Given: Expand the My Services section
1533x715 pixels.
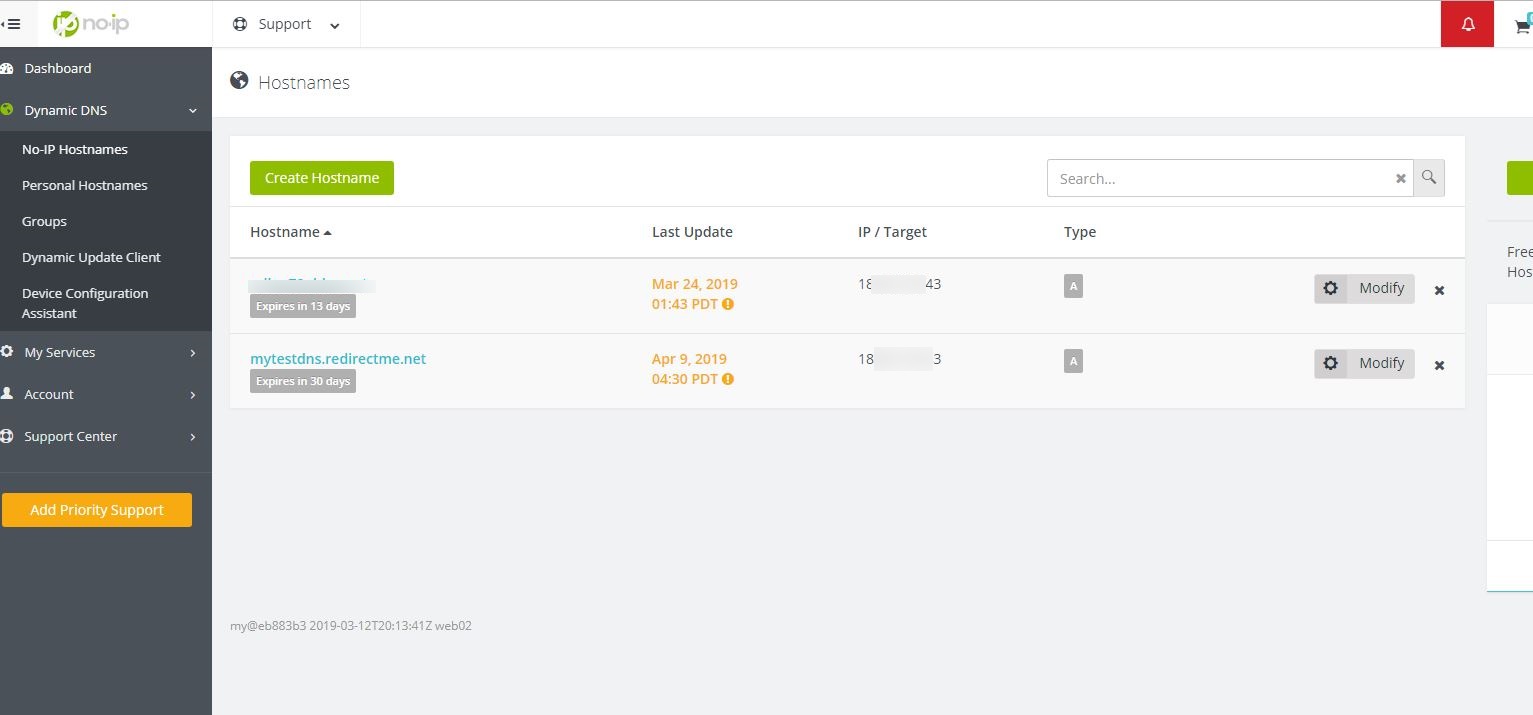Looking at the screenshot, I should tap(59, 352).
